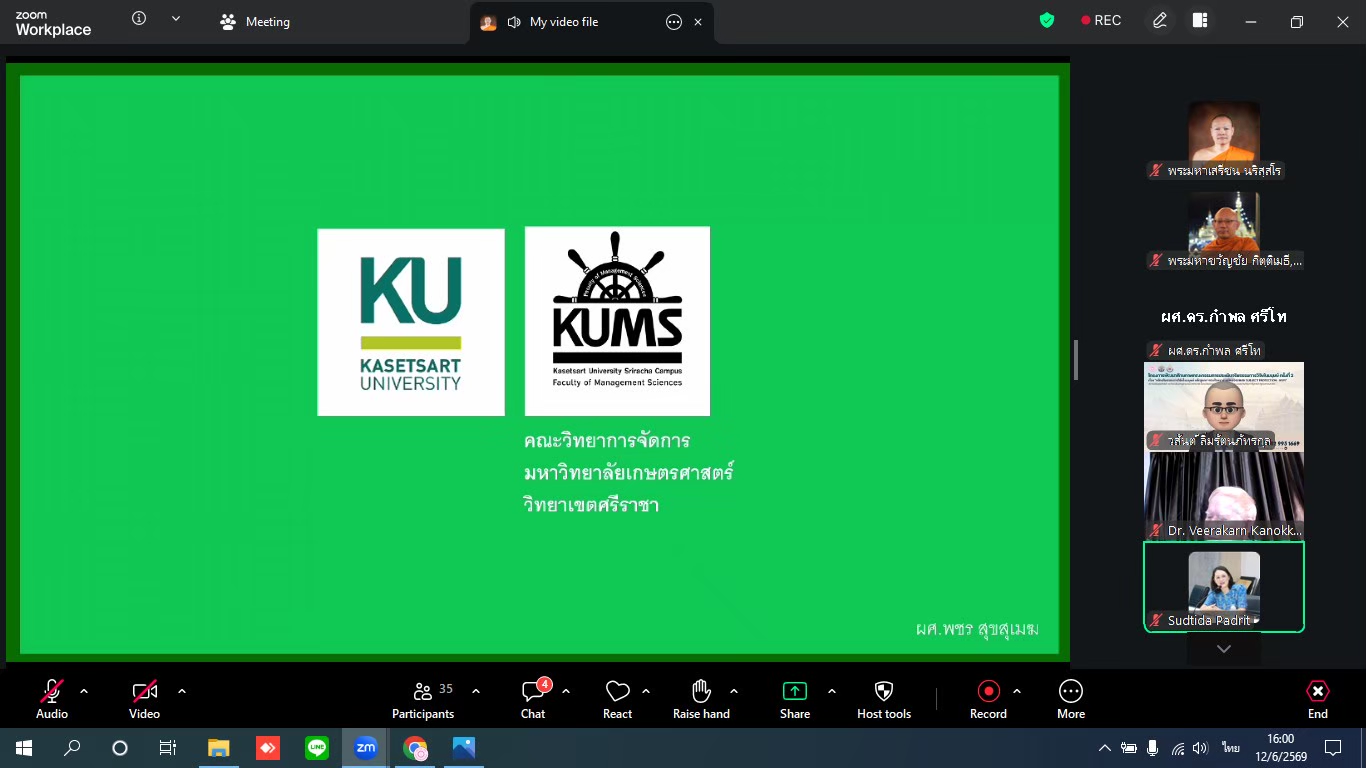Raise hand in the meeting

701,699
